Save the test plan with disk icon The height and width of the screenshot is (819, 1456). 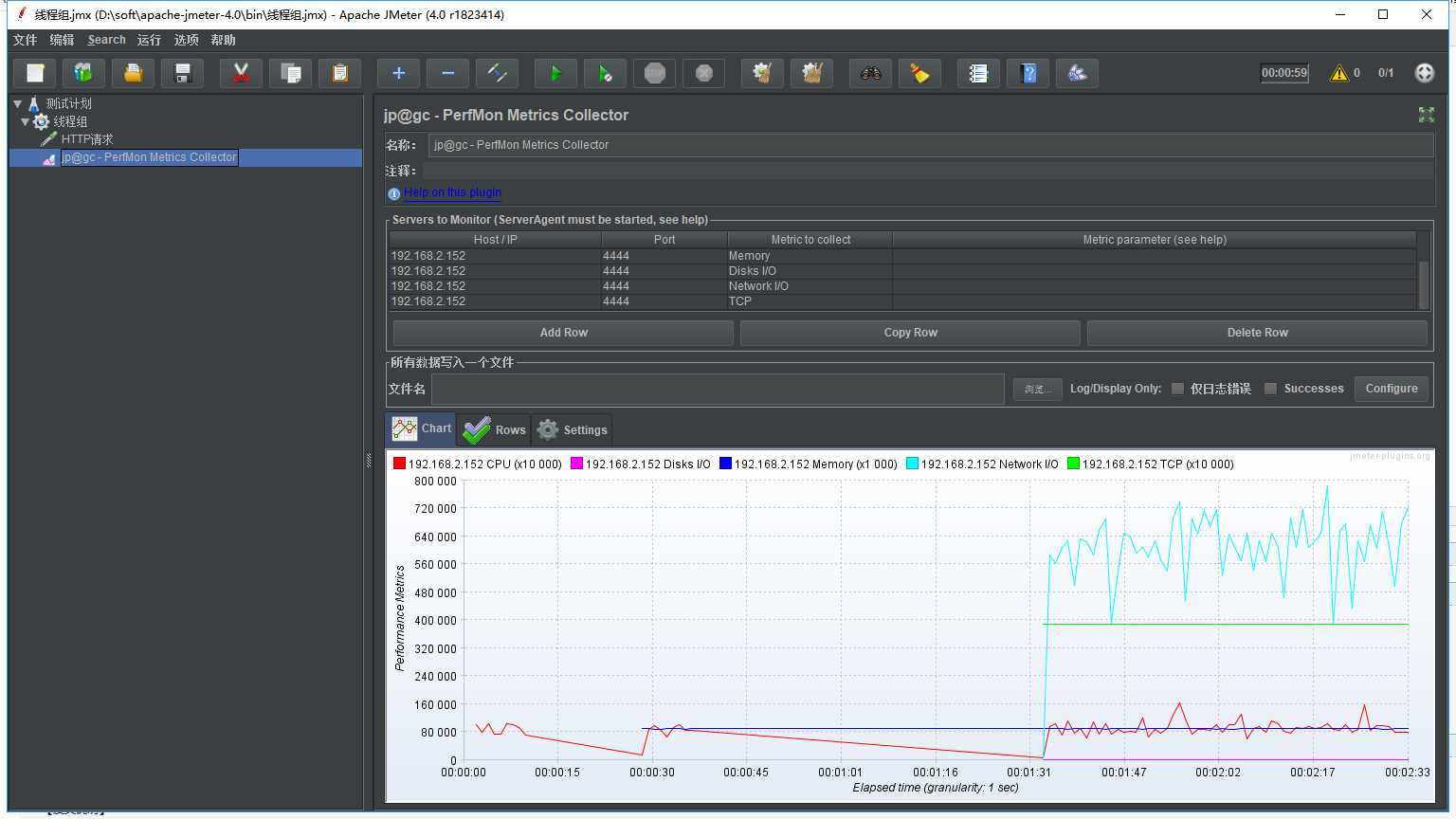pos(182,73)
